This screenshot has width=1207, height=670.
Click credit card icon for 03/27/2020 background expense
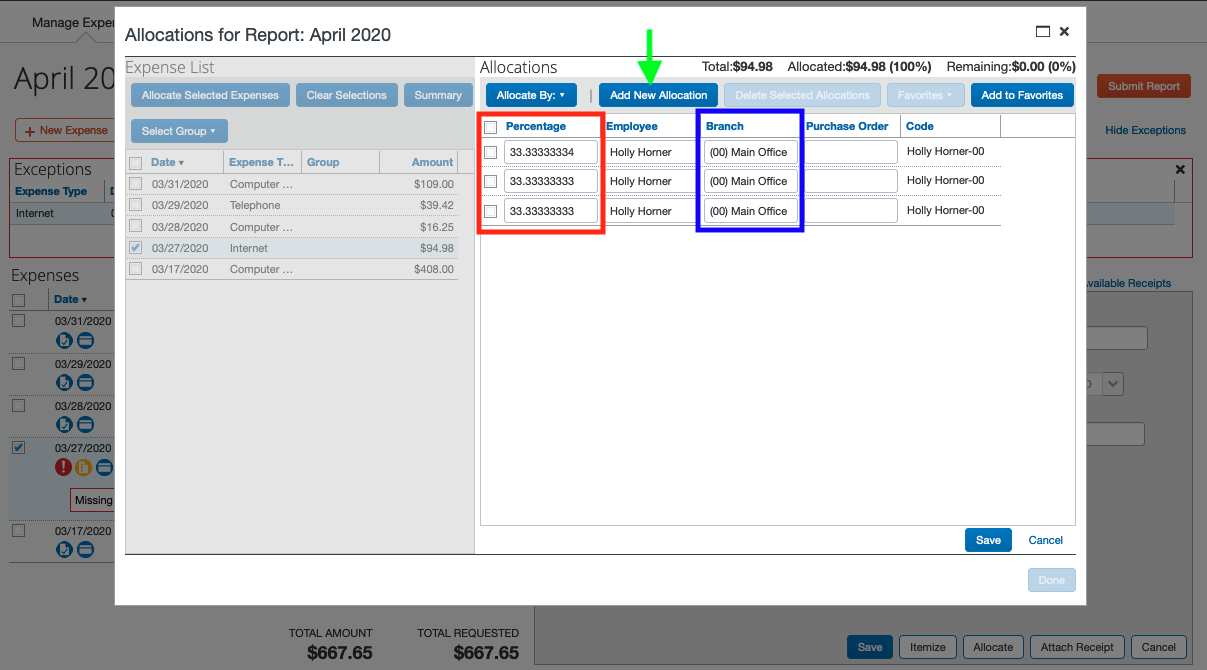point(105,467)
